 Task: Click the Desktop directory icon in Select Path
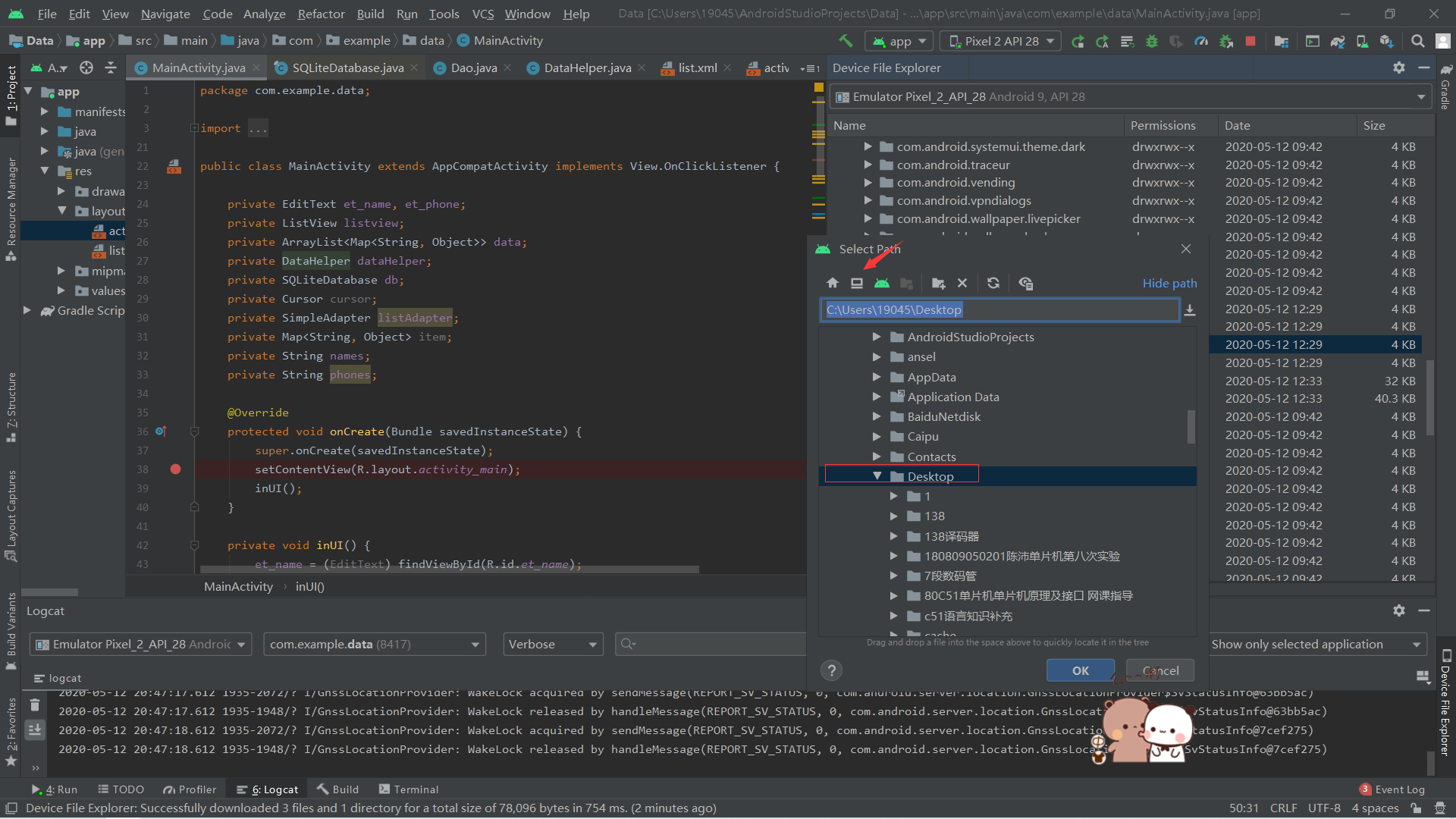click(x=857, y=283)
